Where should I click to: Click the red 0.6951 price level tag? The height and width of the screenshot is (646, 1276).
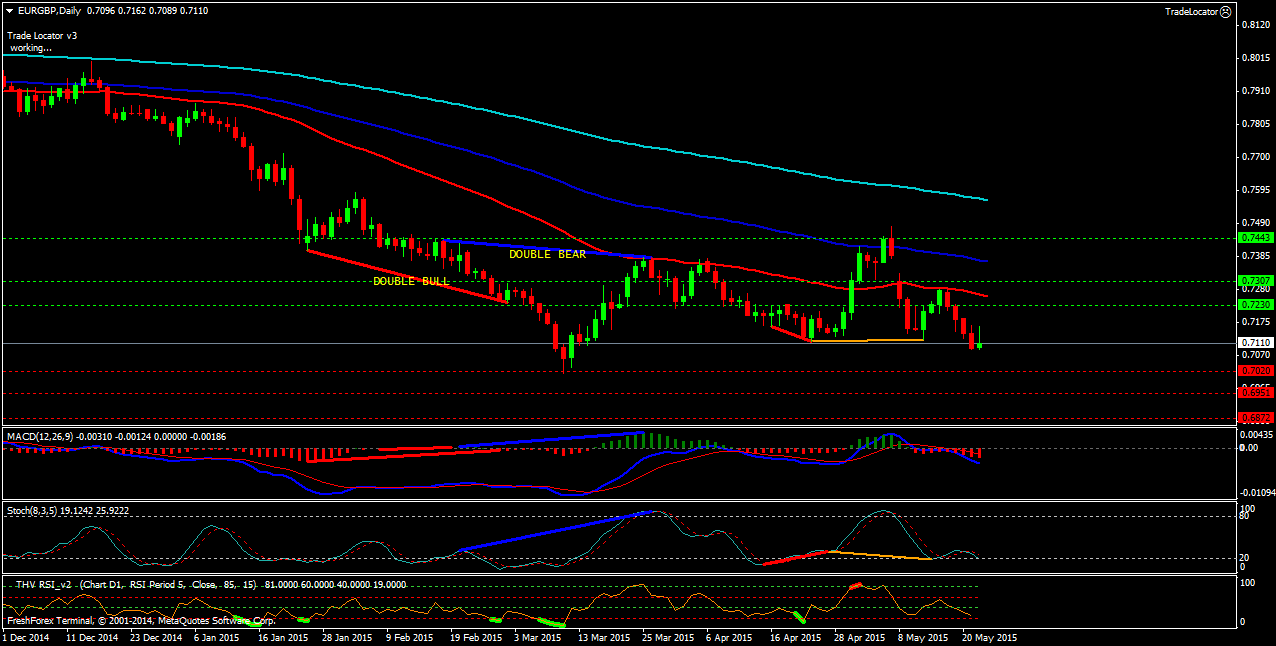pyautogui.click(x=1255, y=393)
